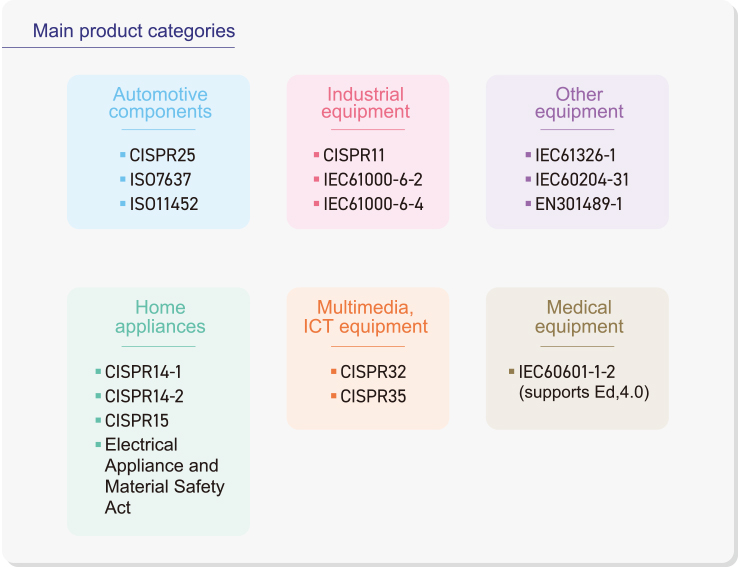Click IEC61000-6-2 in Industrial equipment

[372, 180]
